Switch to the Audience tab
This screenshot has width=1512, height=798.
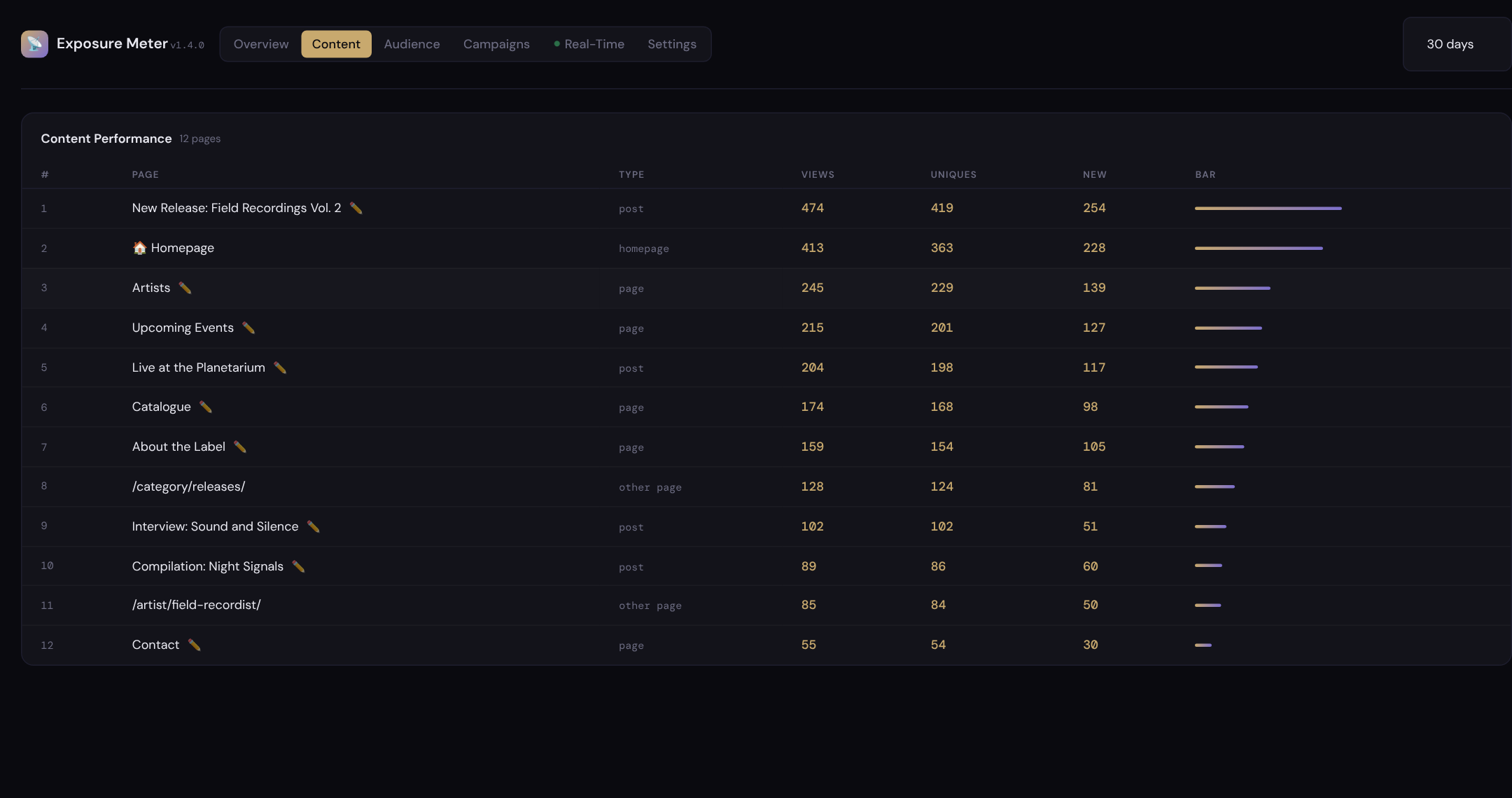click(x=412, y=44)
